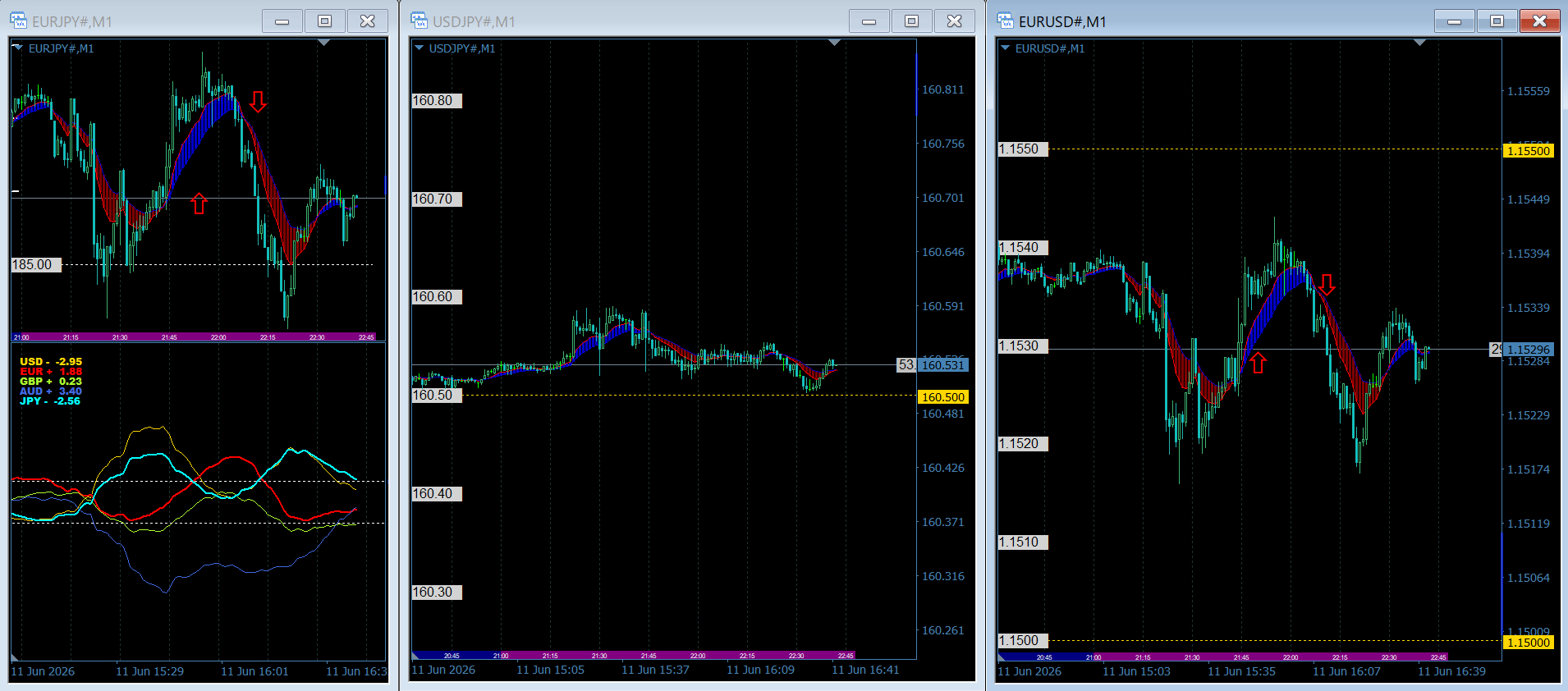Image resolution: width=1568 pixels, height=691 pixels.
Task: Click the current price tag 160.531
Action: click(x=942, y=365)
